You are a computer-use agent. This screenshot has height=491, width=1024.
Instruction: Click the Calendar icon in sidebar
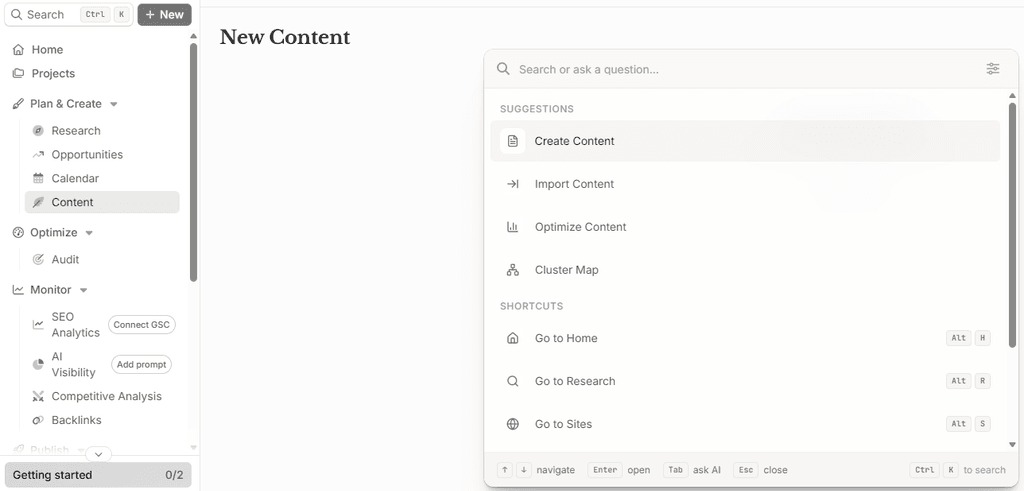pyautogui.click(x=39, y=178)
